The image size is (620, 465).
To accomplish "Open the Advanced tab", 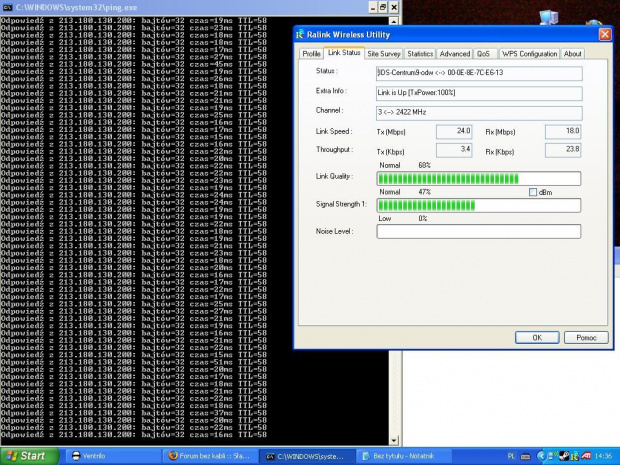I will [454, 54].
